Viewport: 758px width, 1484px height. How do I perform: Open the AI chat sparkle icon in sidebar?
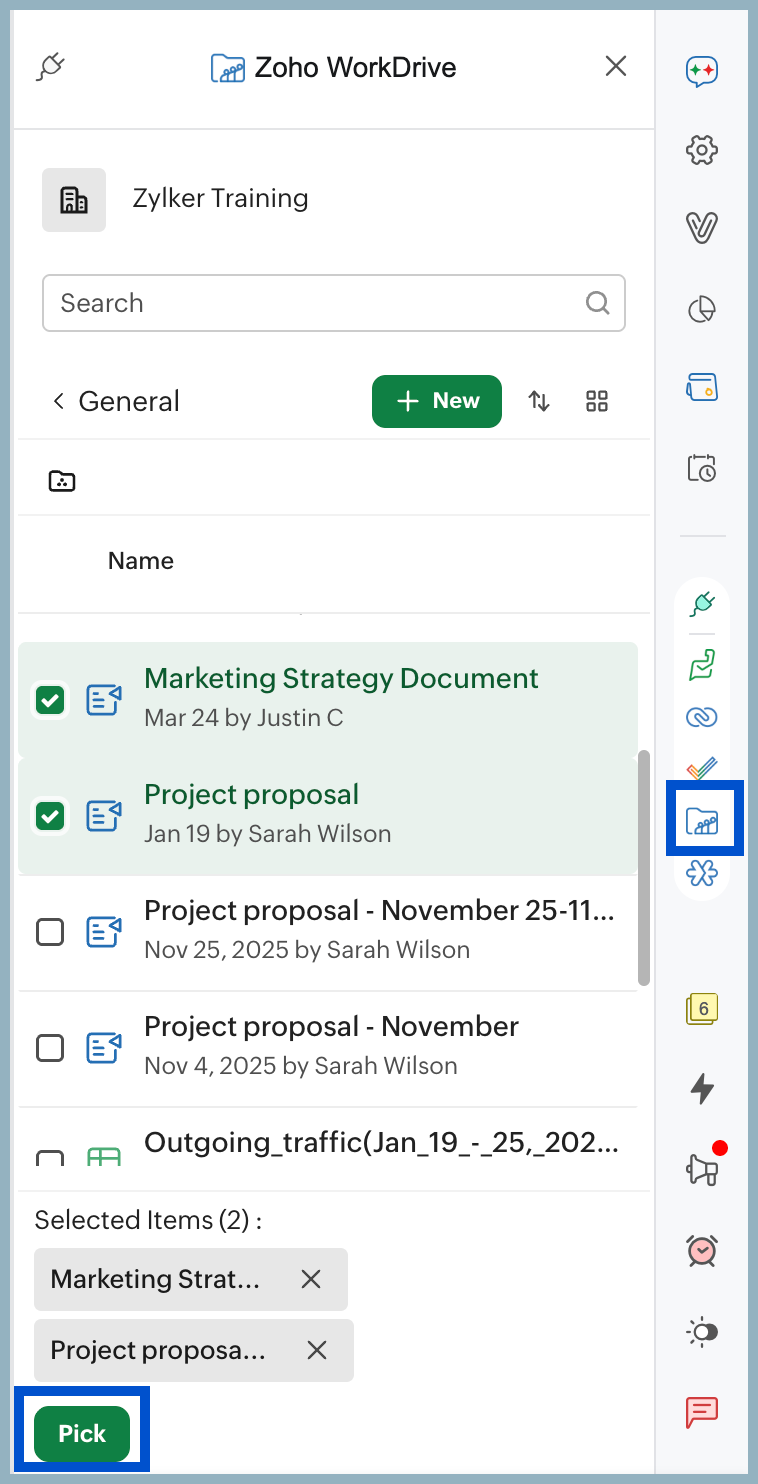[702, 71]
